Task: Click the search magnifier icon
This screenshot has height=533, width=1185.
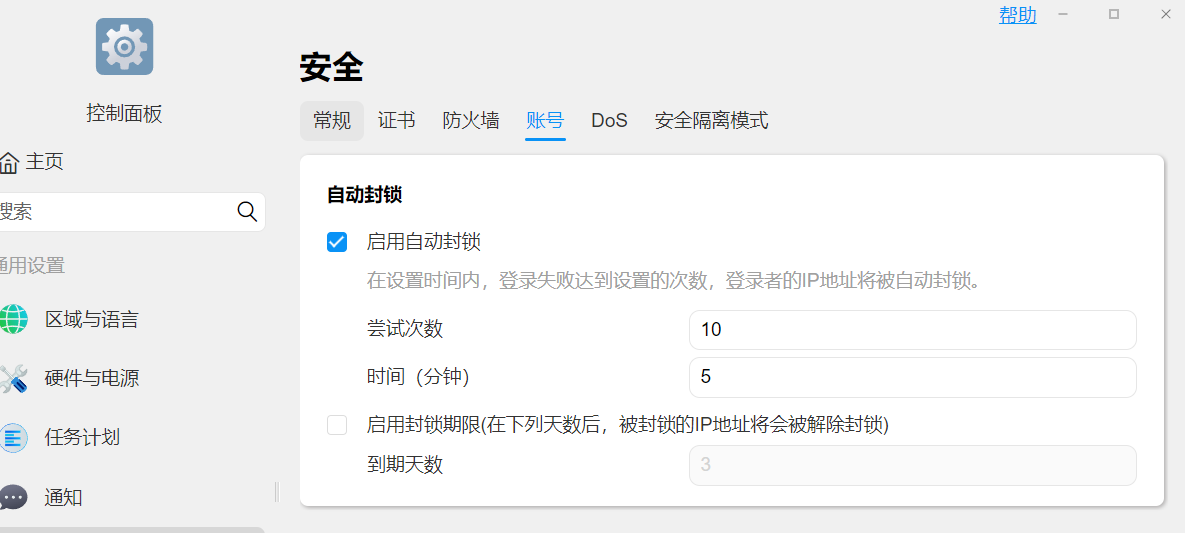Action: (x=247, y=211)
